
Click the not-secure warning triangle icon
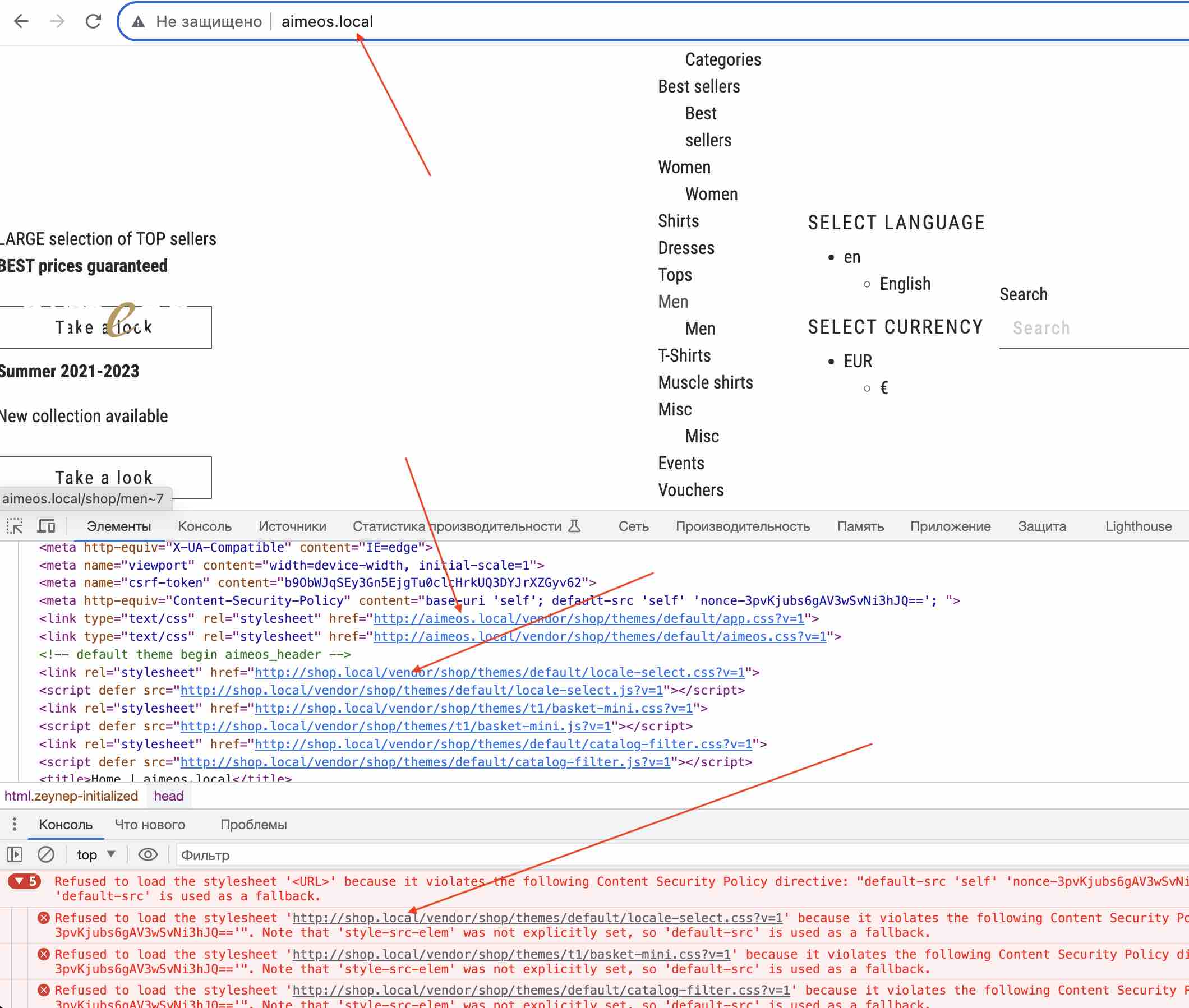138,22
